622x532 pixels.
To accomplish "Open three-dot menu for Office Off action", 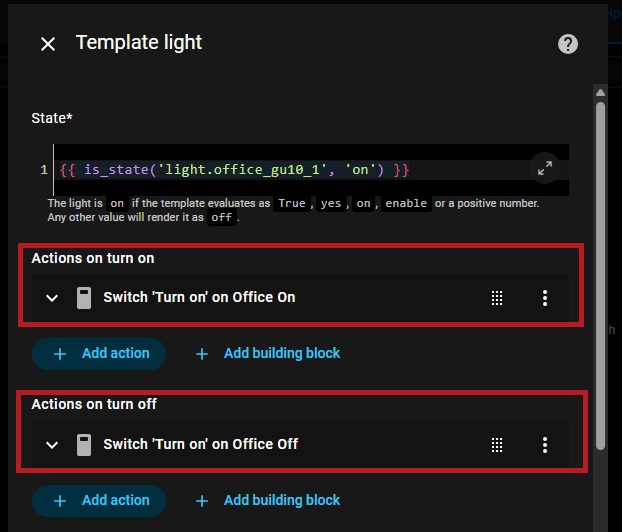I will click(545, 444).
